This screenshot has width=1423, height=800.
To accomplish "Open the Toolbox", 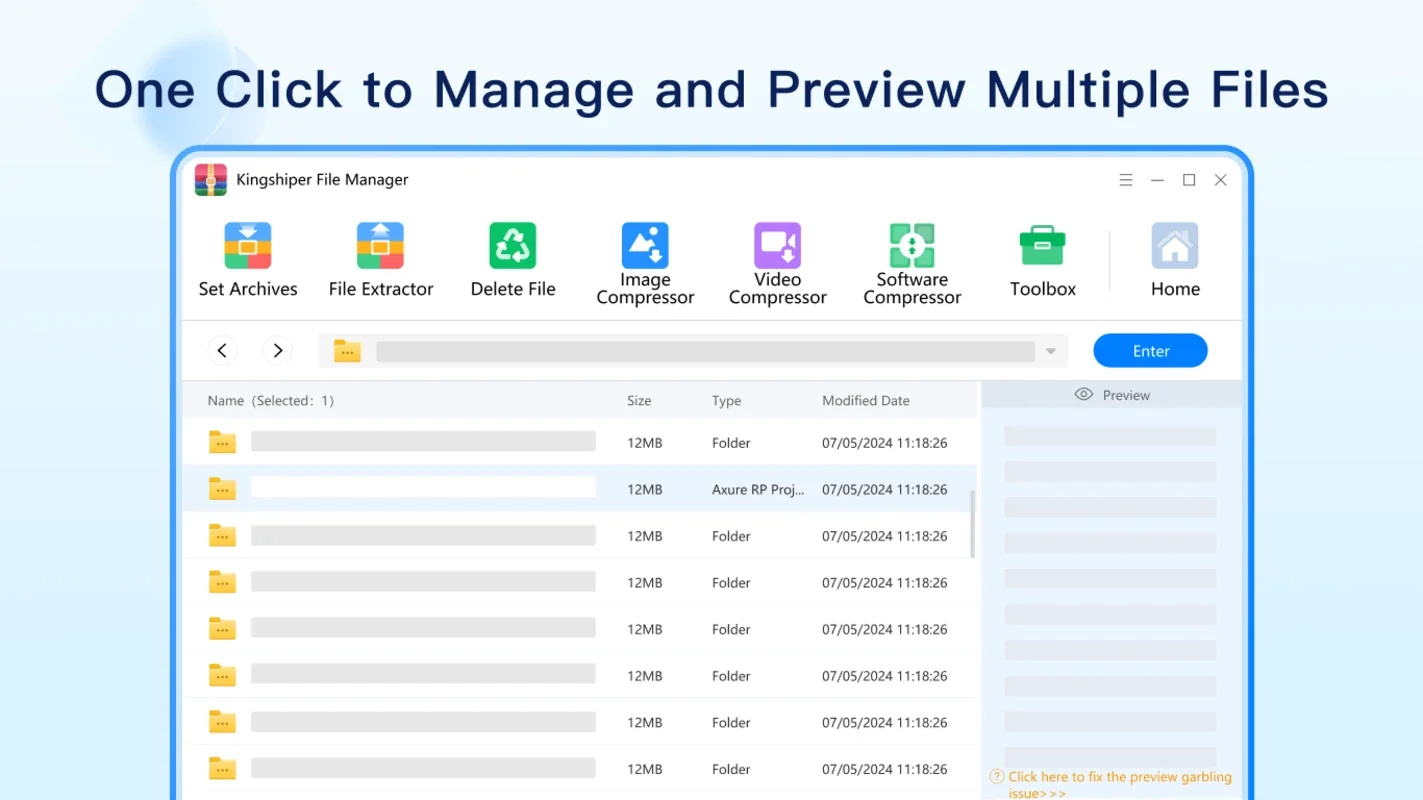I will [1043, 260].
